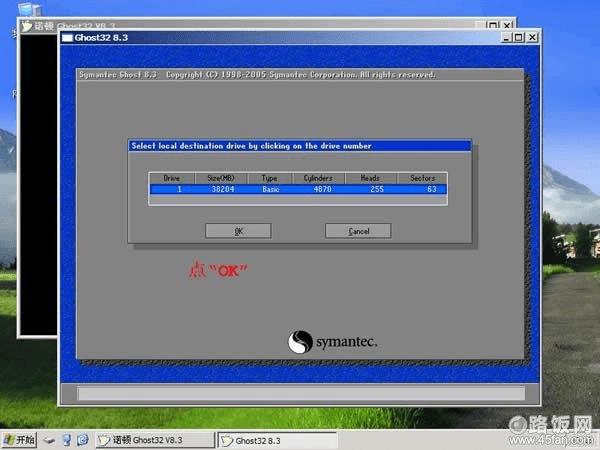Click the Sectors column header
Image resolution: width=600 pixels, height=450 pixels.
(x=422, y=178)
